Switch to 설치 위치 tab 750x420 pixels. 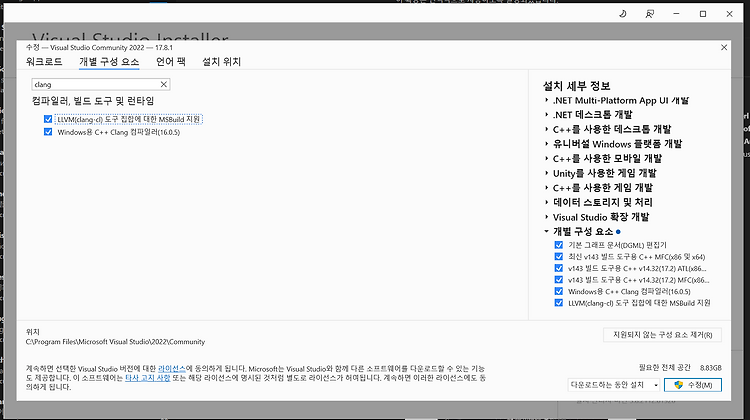coord(221,62)
